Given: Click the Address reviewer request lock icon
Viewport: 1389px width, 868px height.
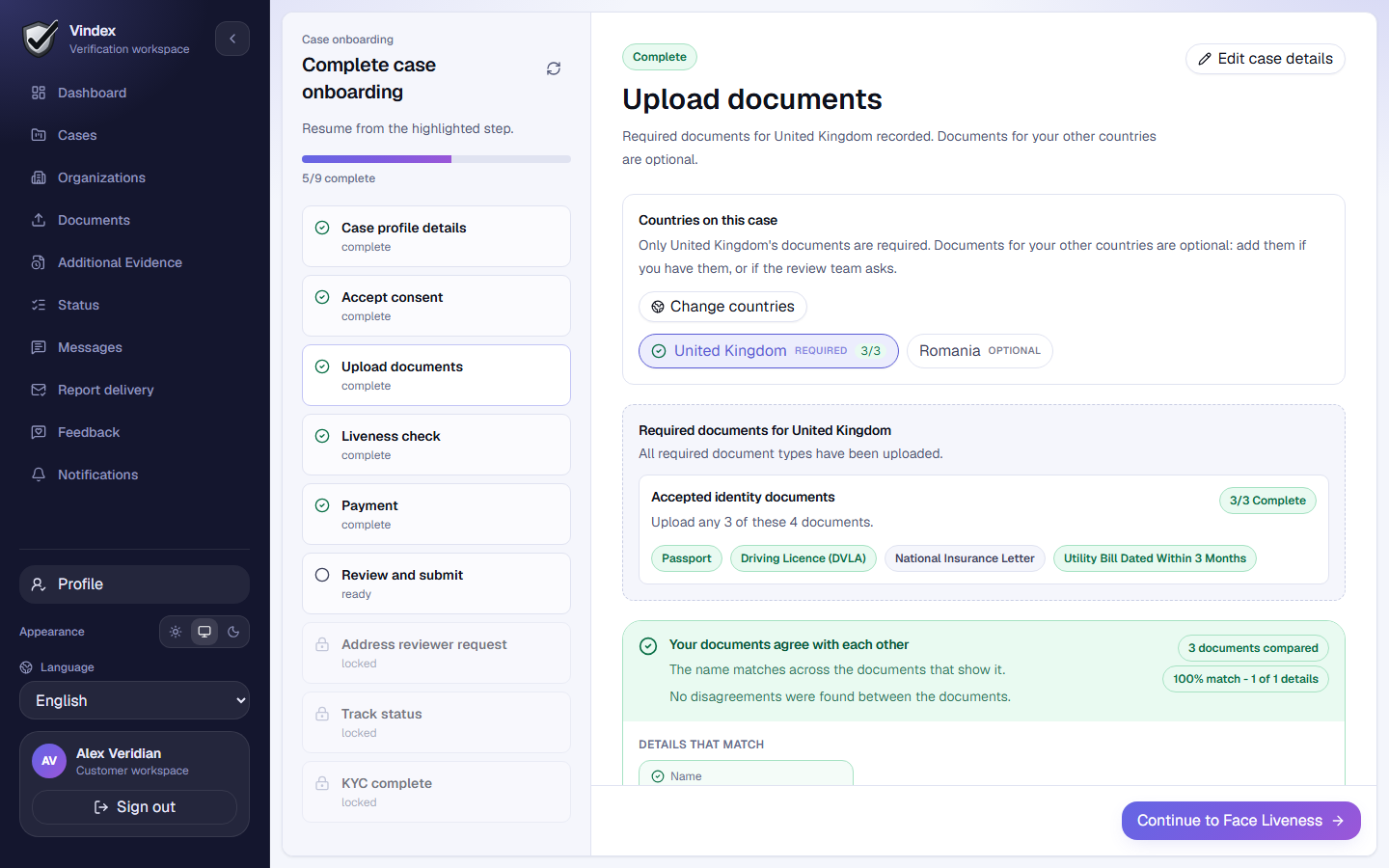Looking at the screenshot, I should point(322,644).
